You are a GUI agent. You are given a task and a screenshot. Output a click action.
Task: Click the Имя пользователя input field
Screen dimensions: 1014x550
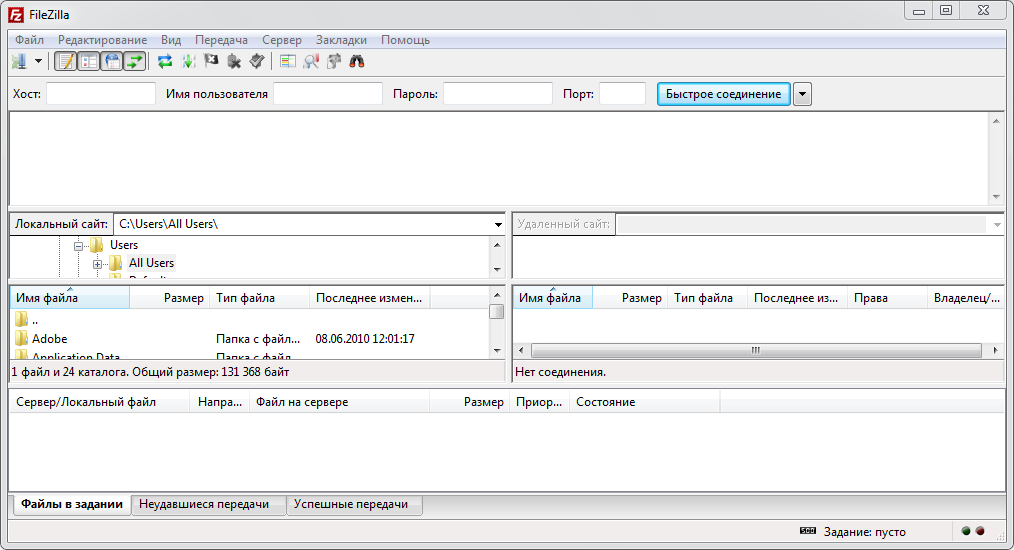pos(328,94)
